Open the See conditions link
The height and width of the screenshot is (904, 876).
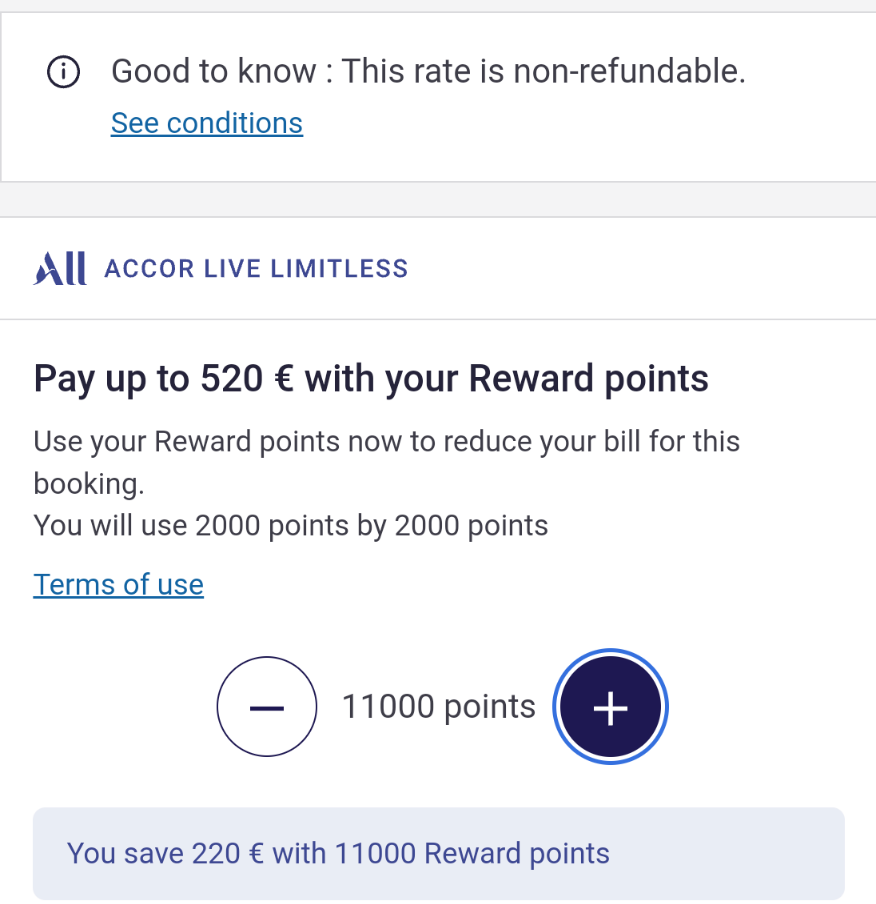click(x=206, y=123)
